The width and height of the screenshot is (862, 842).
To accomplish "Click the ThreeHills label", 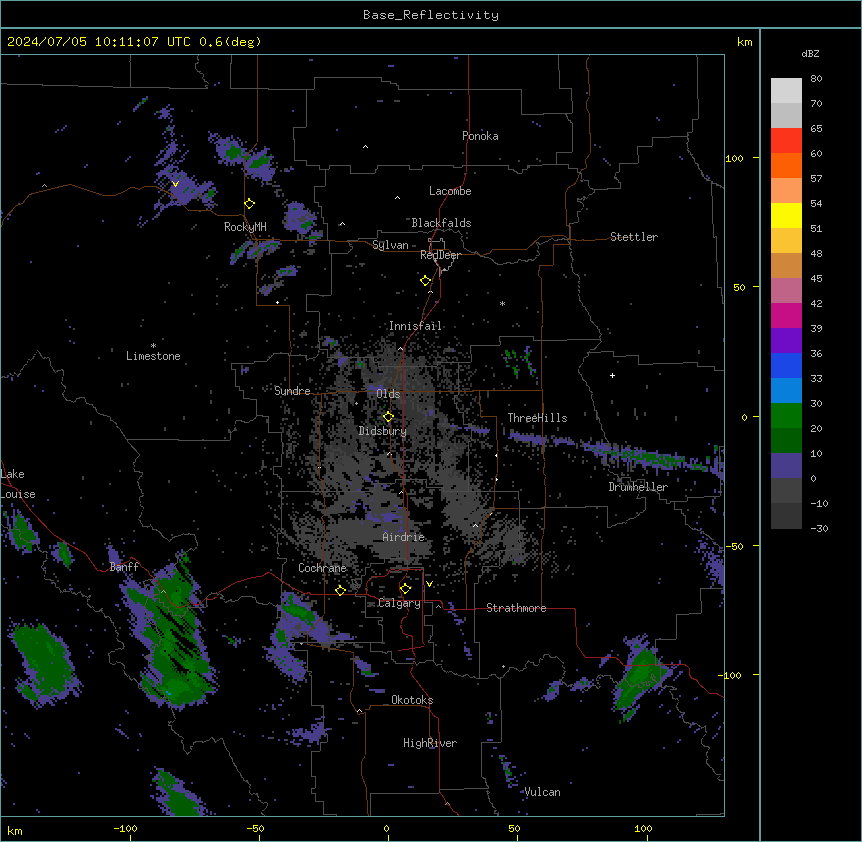I will [x=537, y=418].
